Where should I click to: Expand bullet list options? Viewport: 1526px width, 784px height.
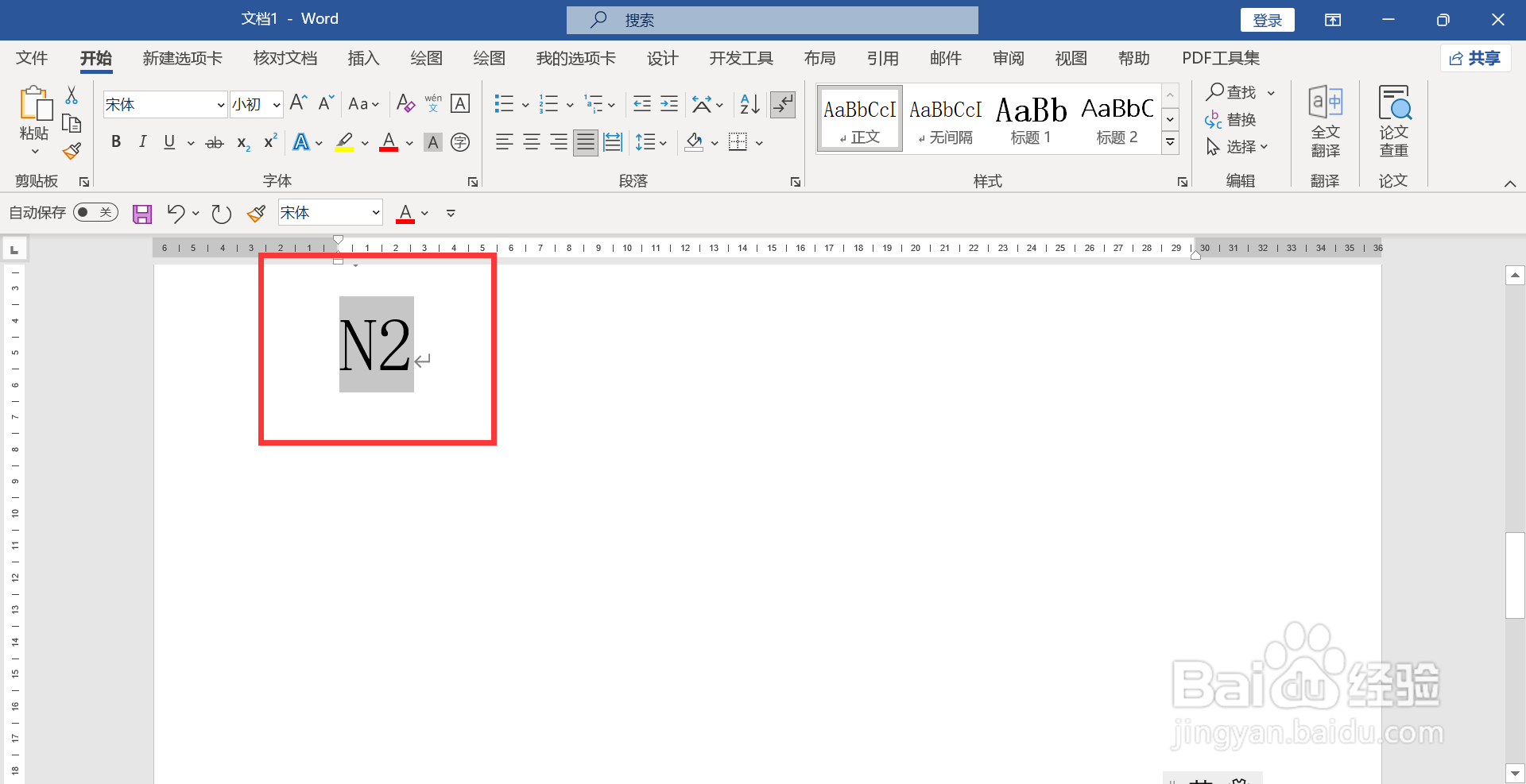525,105
